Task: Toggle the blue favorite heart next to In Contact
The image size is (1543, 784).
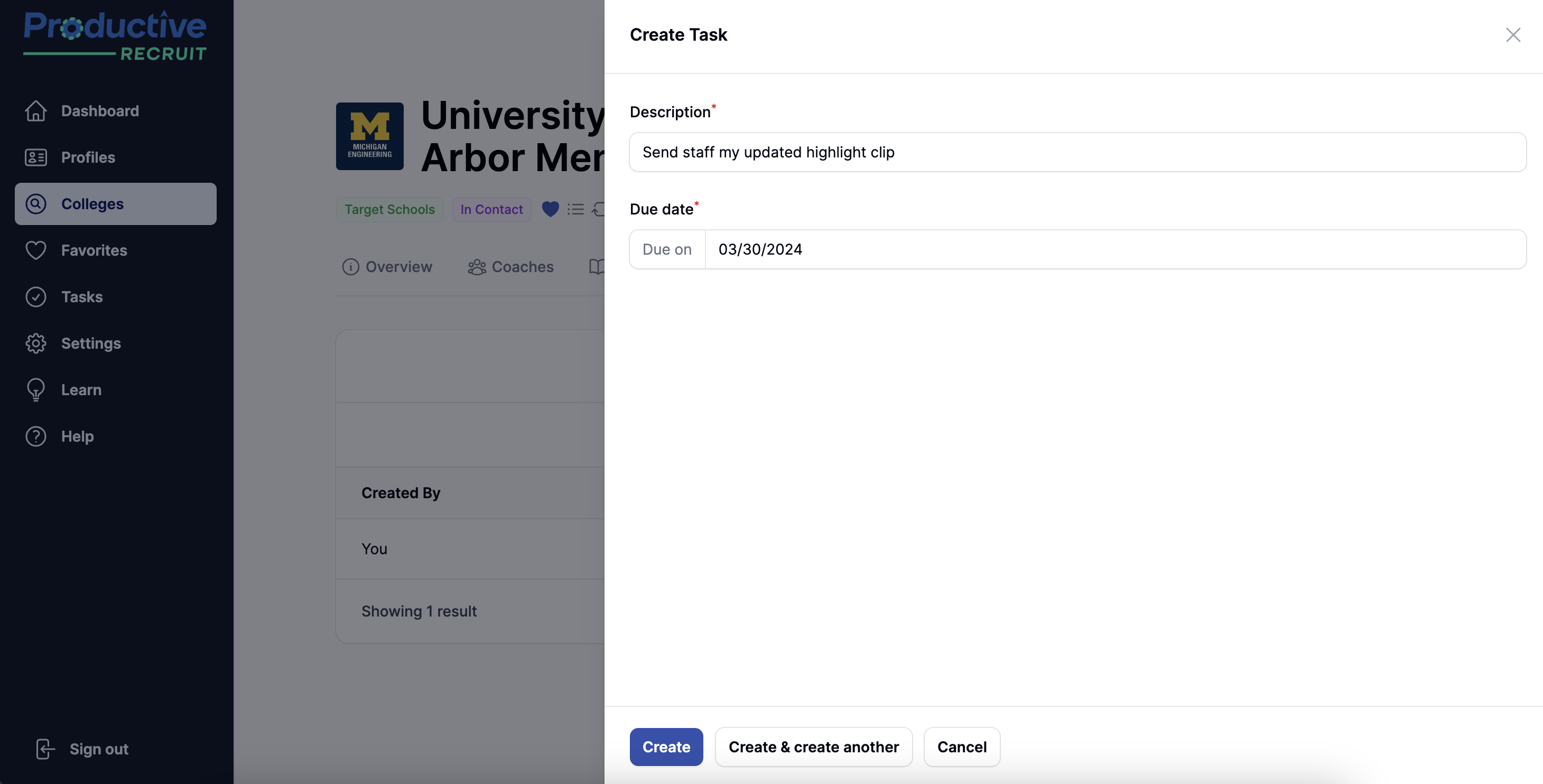Action: coord(551,209)
